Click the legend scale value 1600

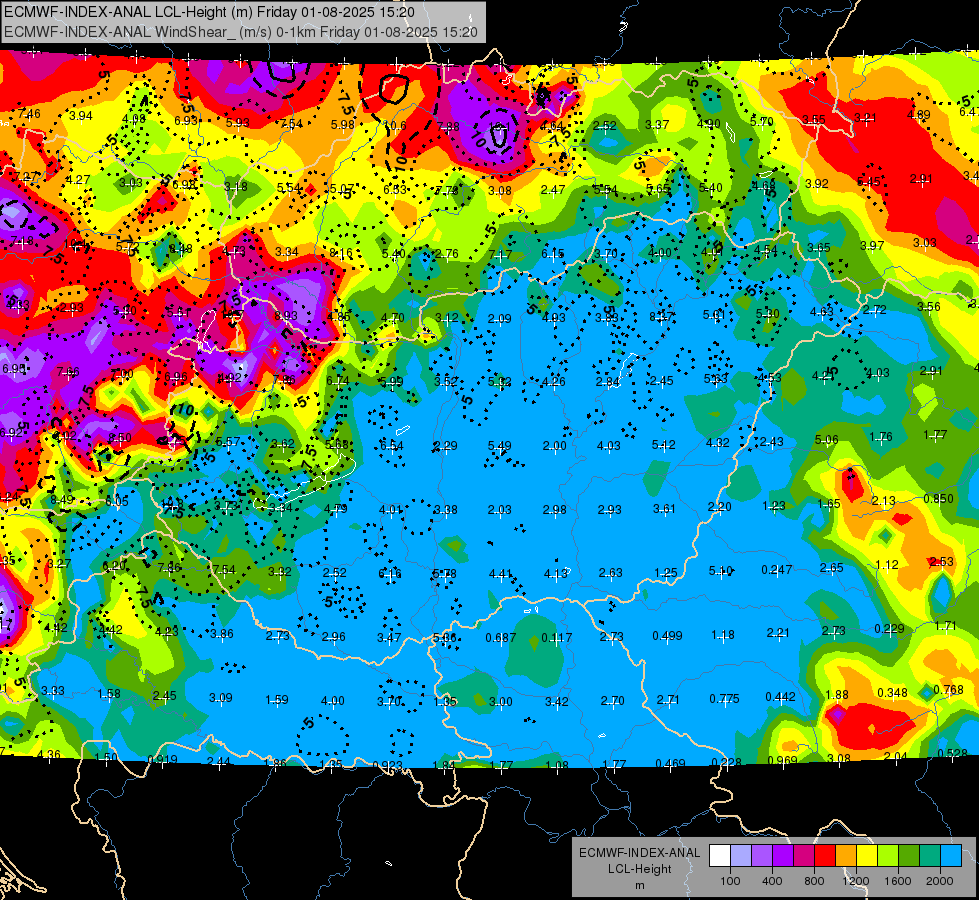pos(898,881)
